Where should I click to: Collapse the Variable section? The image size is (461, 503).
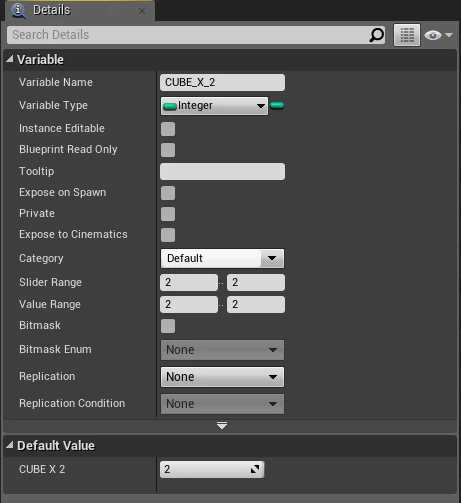click(10, 59)
